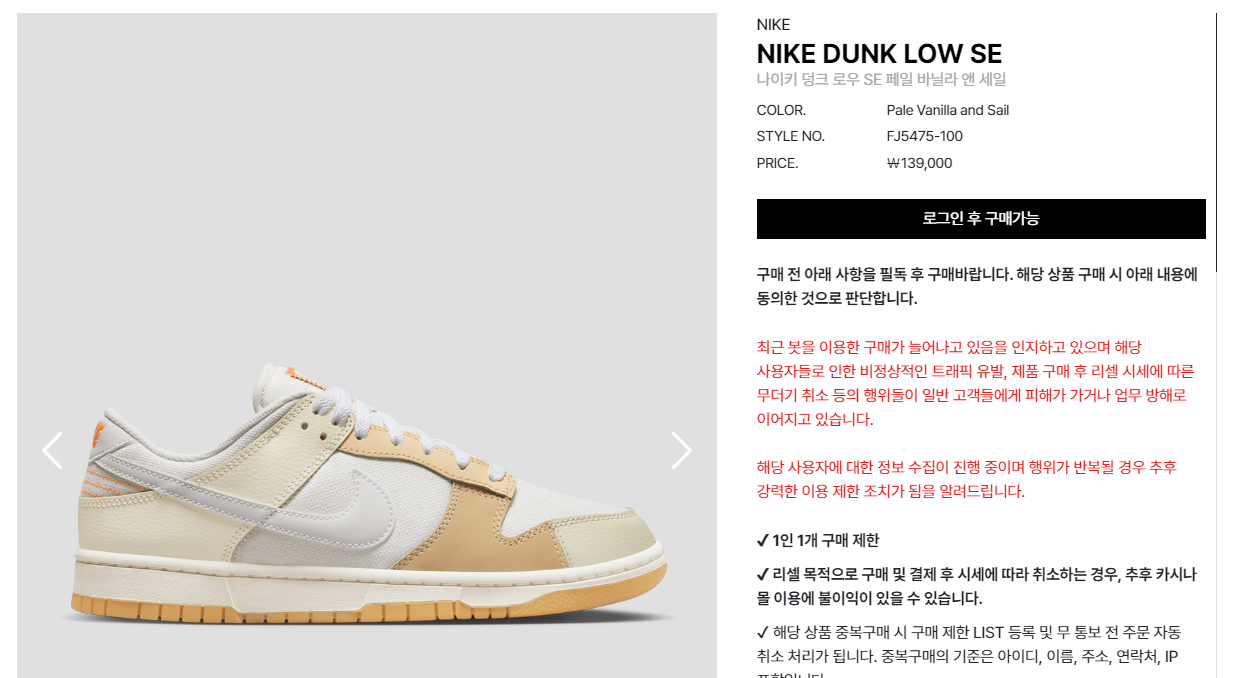Select the NIKE DUNK LOW SE title
1233x678 pixels.
click(x=879, y=54)
